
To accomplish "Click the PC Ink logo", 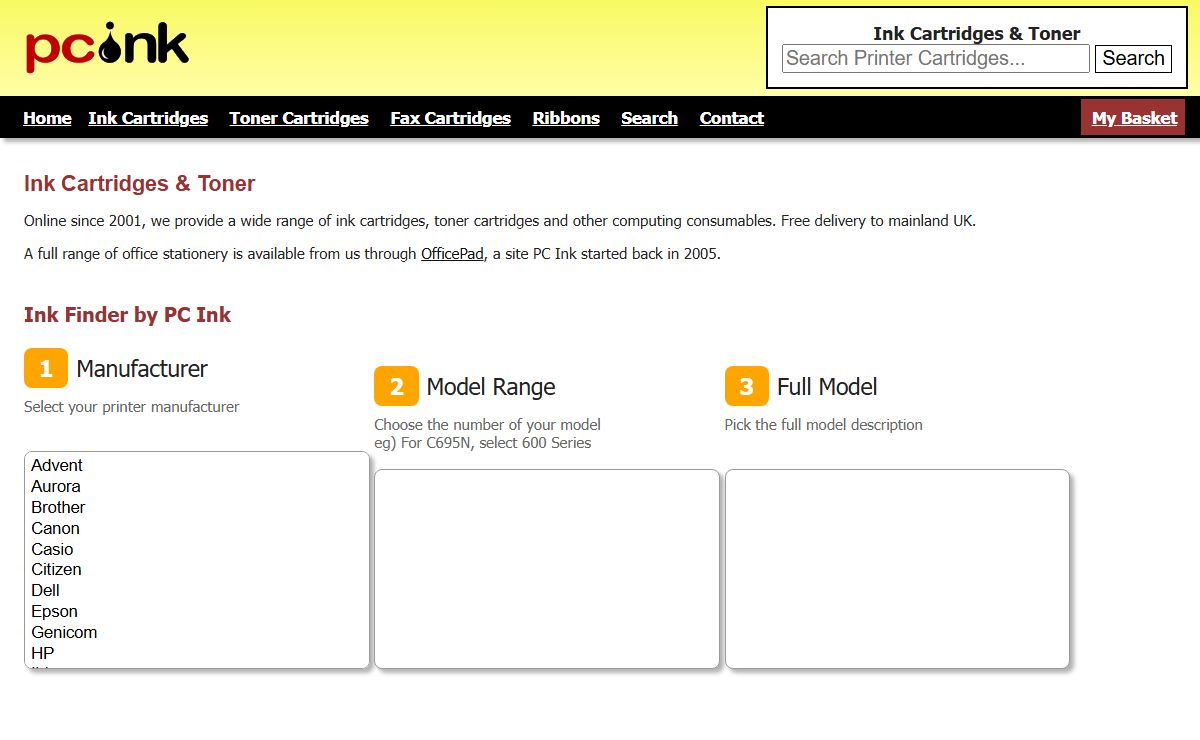I will coord(107,47).
